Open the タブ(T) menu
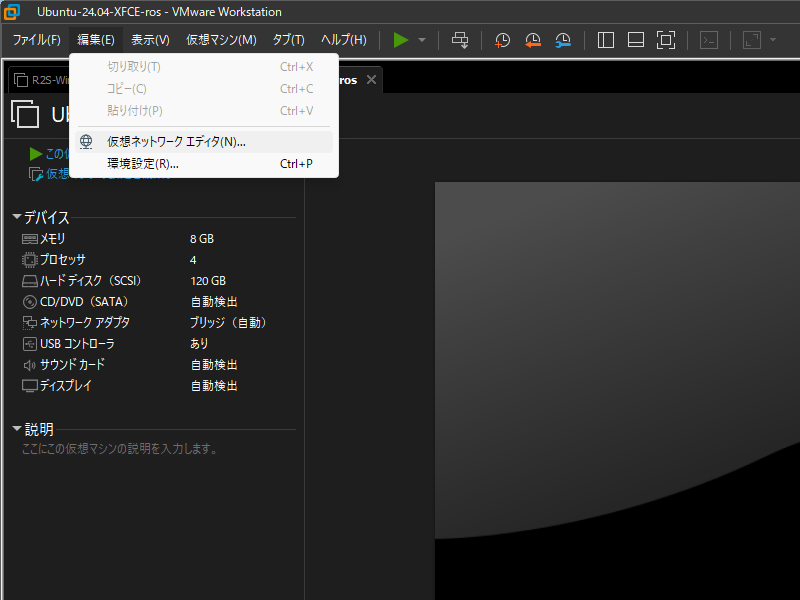This screenshot has height=600, width=800. pyautogui.click(x=288, y=40)
